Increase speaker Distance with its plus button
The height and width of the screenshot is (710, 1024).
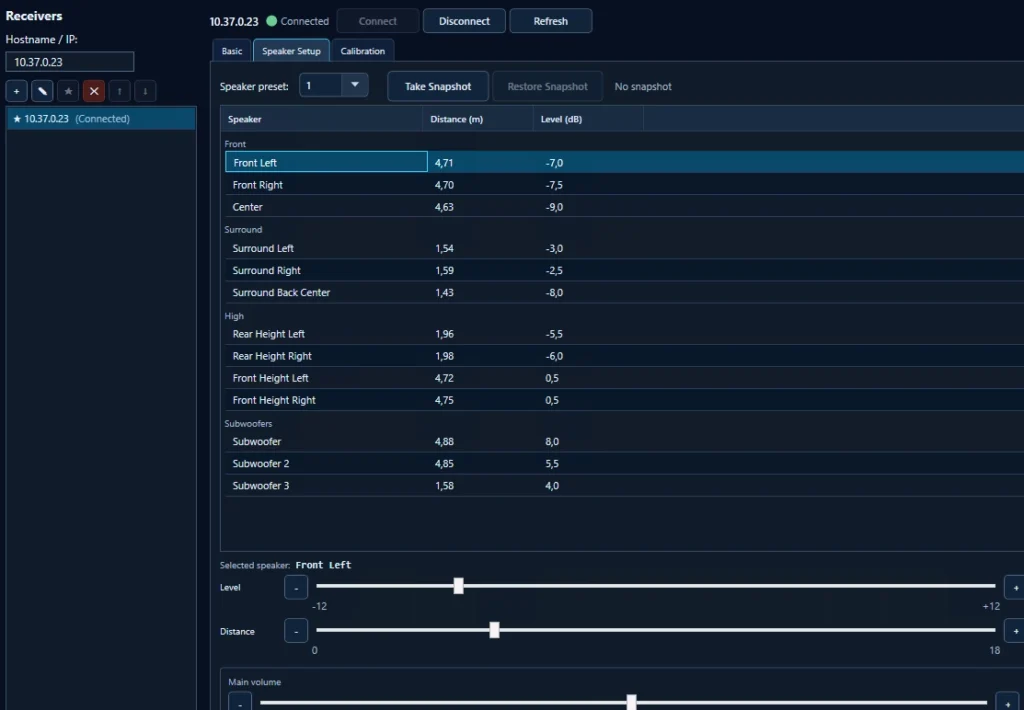pos(1015,632)
